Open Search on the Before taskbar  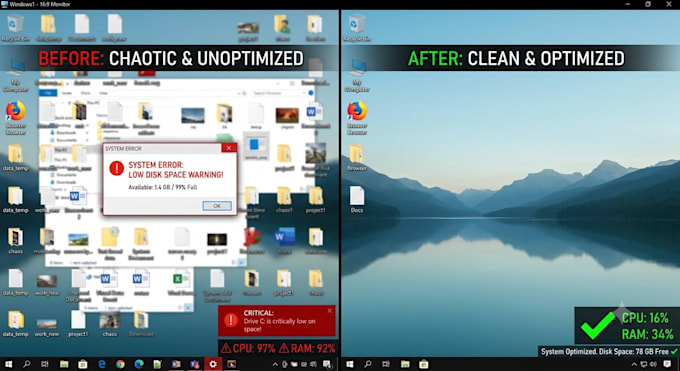click(x=26, y=364)
